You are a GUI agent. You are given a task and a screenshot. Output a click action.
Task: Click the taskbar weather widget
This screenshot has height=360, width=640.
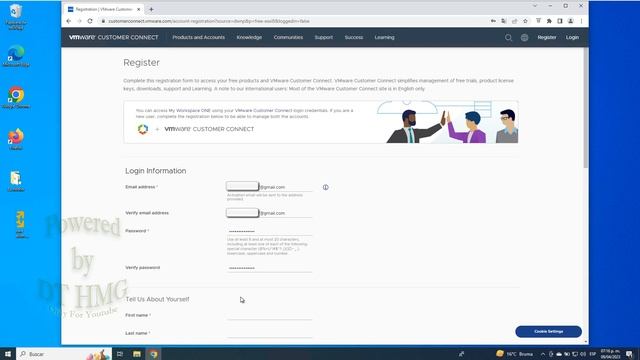(514, 354)
